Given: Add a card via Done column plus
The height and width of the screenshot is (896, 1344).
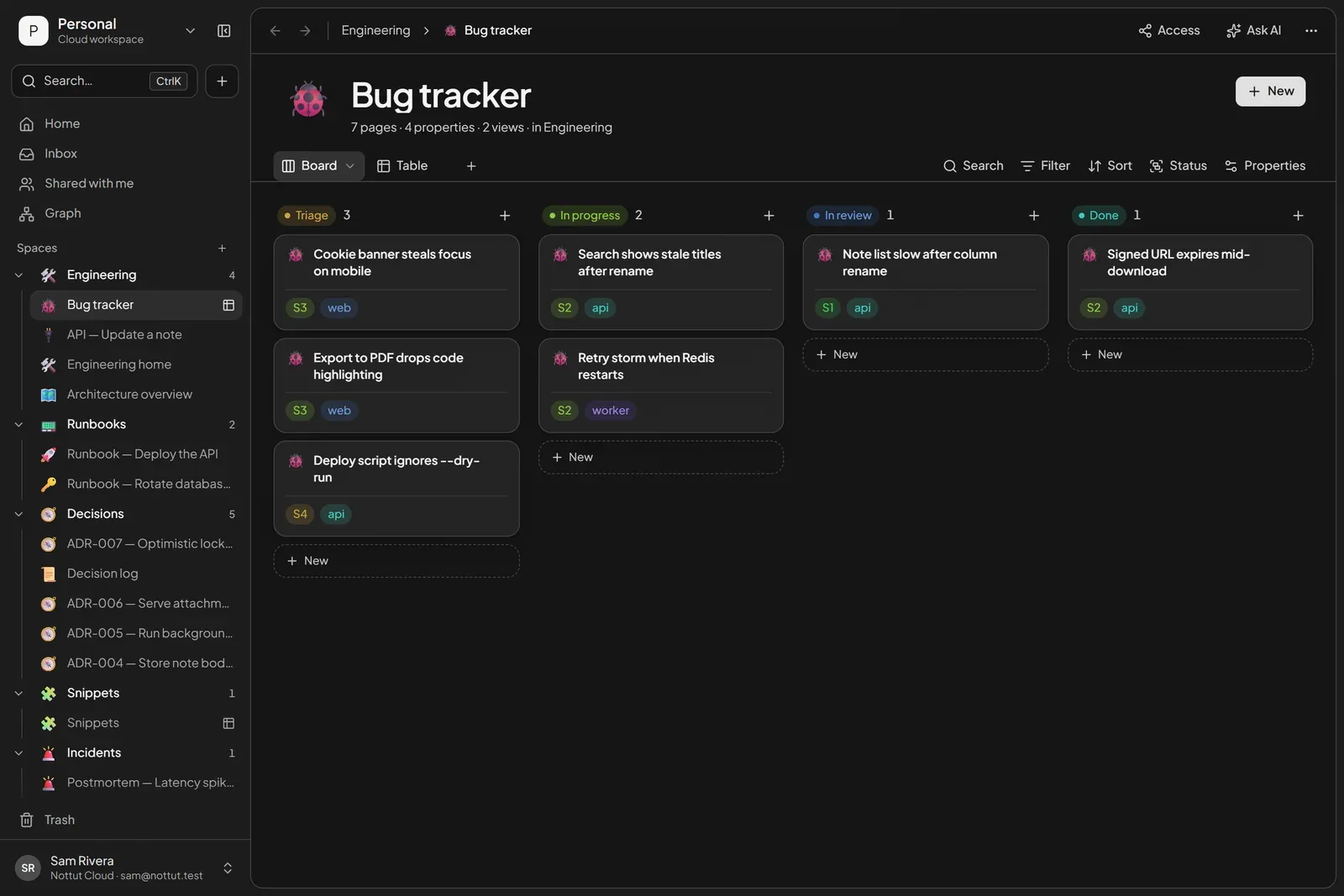Looking at the screenshot, I should [1298, 216].
